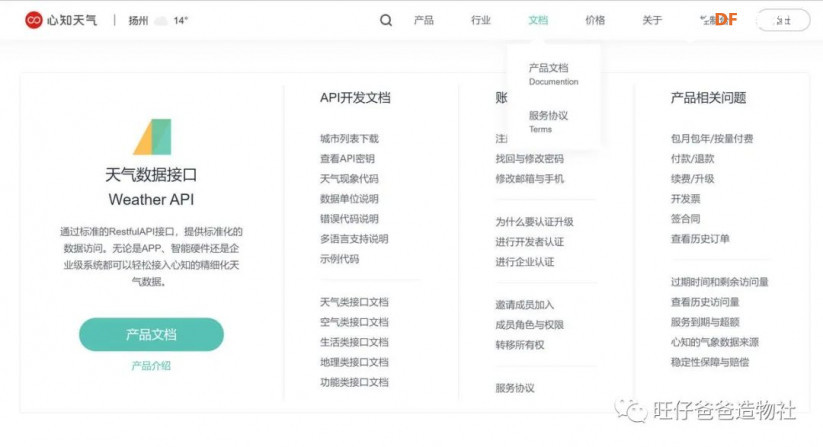Open 查看历史订单 link

point(700,239)
